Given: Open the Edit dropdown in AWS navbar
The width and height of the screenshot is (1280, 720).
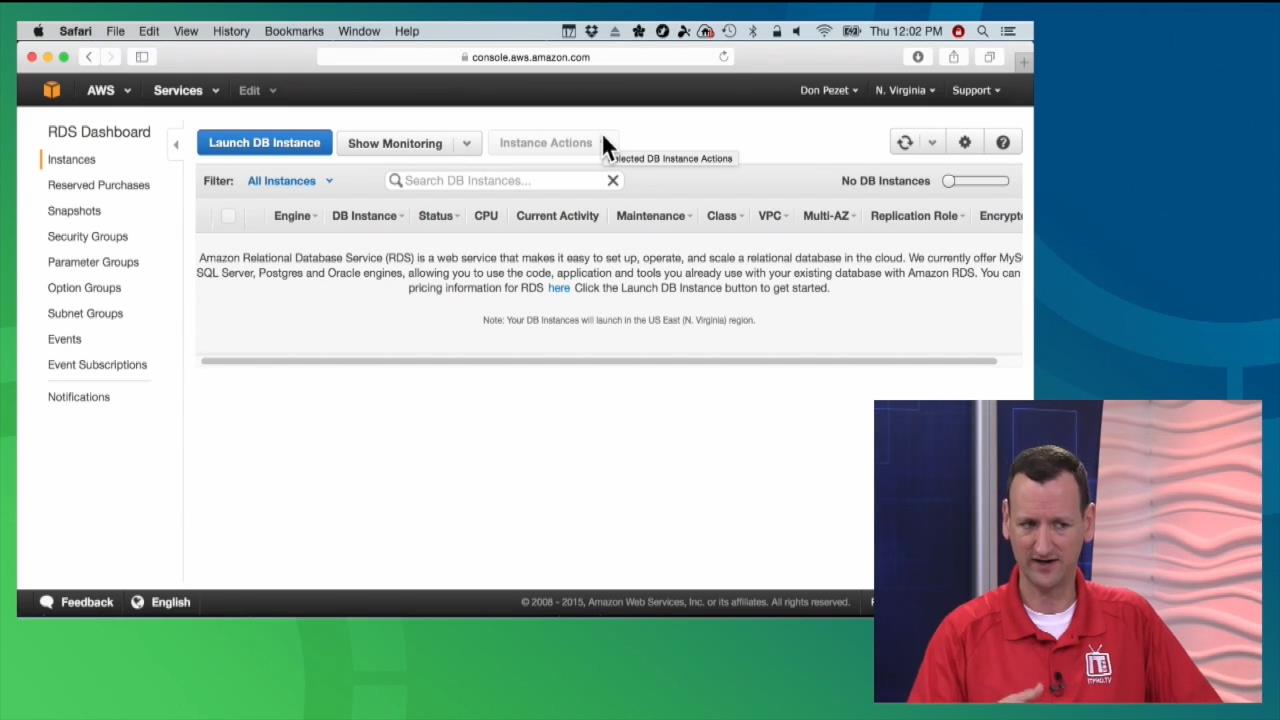Looking at the screenshot, I should click(258, 90).
